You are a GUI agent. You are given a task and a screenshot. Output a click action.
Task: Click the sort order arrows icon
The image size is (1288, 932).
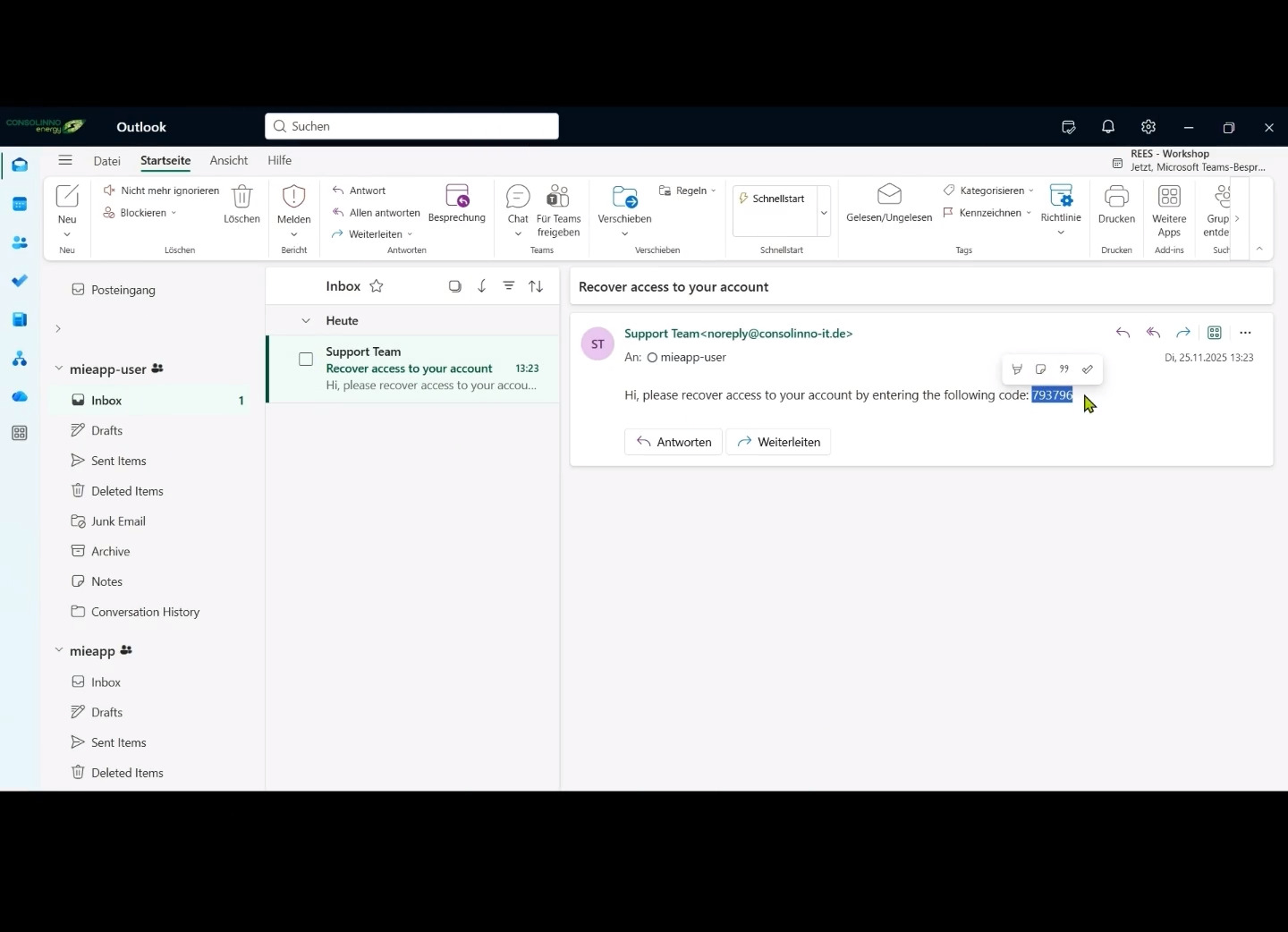click(x=536, y=286)
